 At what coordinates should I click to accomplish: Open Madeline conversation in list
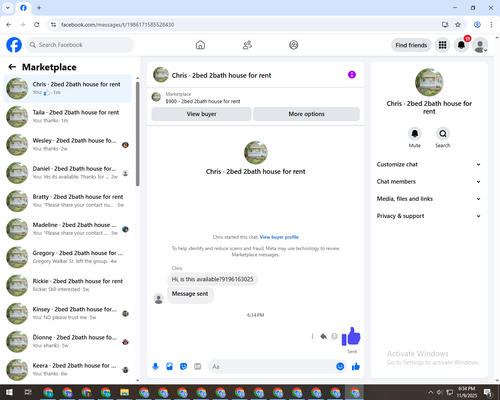67,229
